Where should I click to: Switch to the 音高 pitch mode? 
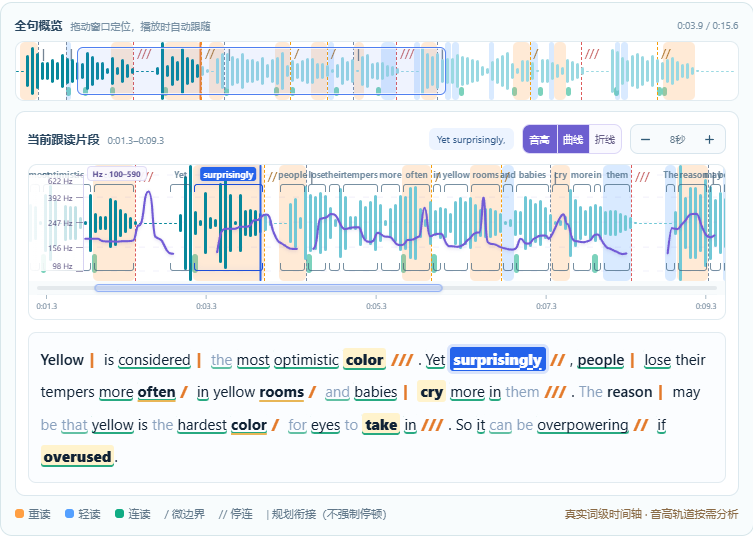point(539,139)
